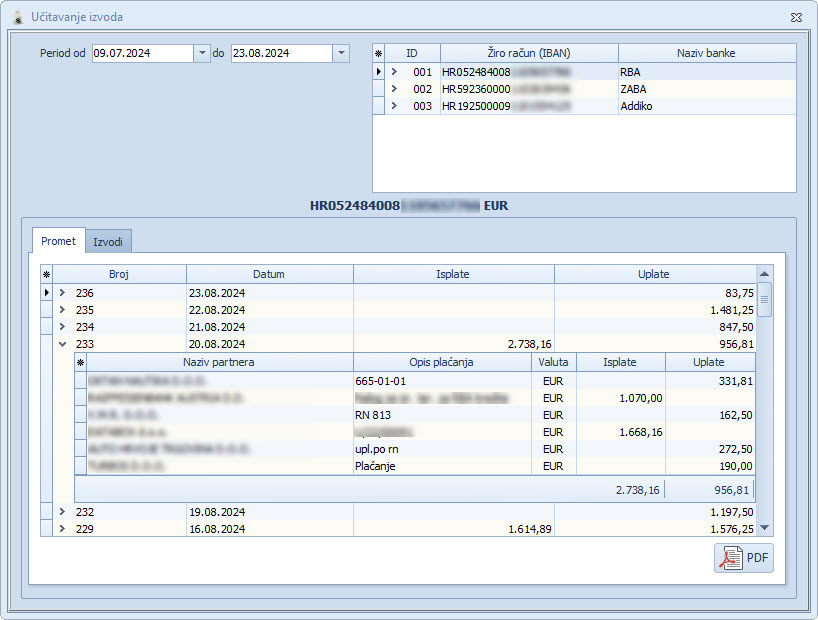Viewport: 818px width, 620px height.
Task: Open the end date dropdown calendar
Action: pos(340,53)
